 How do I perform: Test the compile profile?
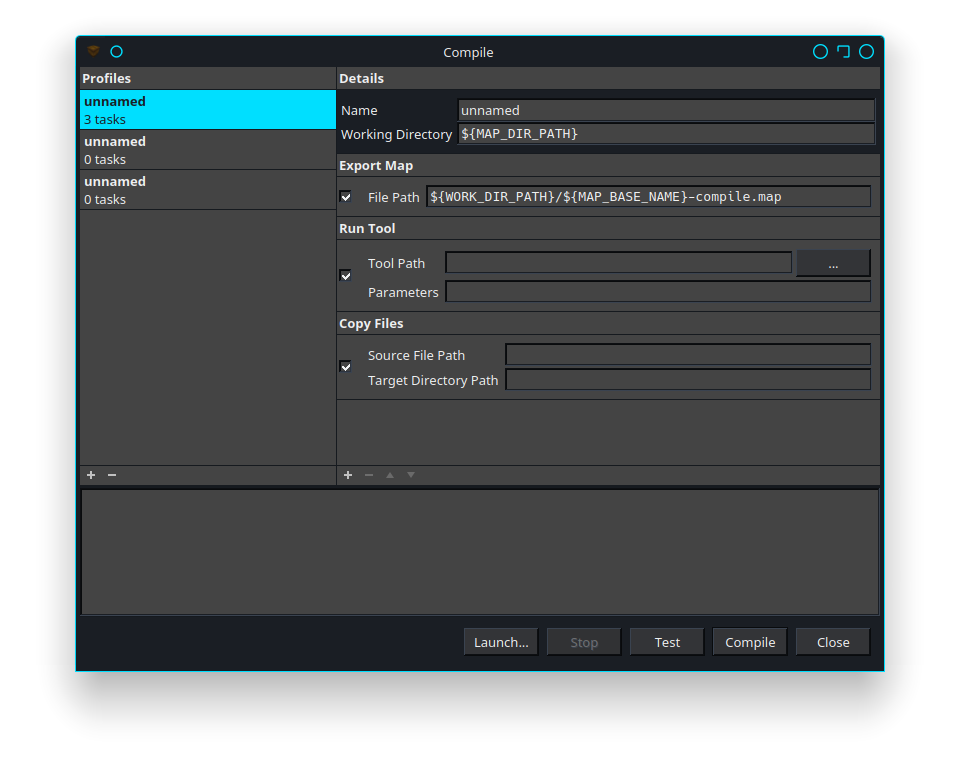[x=666, y=641]
